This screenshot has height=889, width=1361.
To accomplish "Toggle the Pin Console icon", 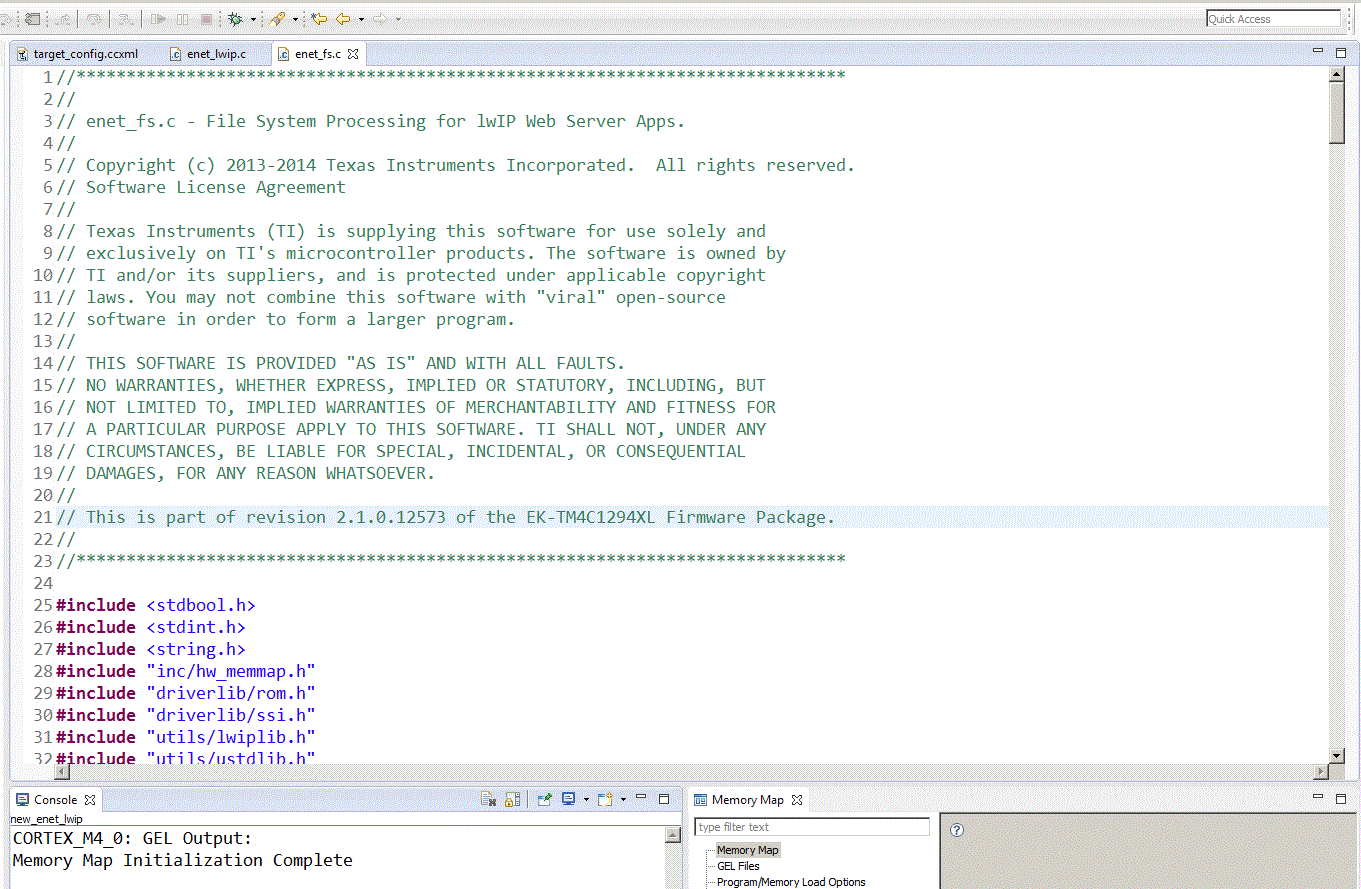I will tap(545, 799).
